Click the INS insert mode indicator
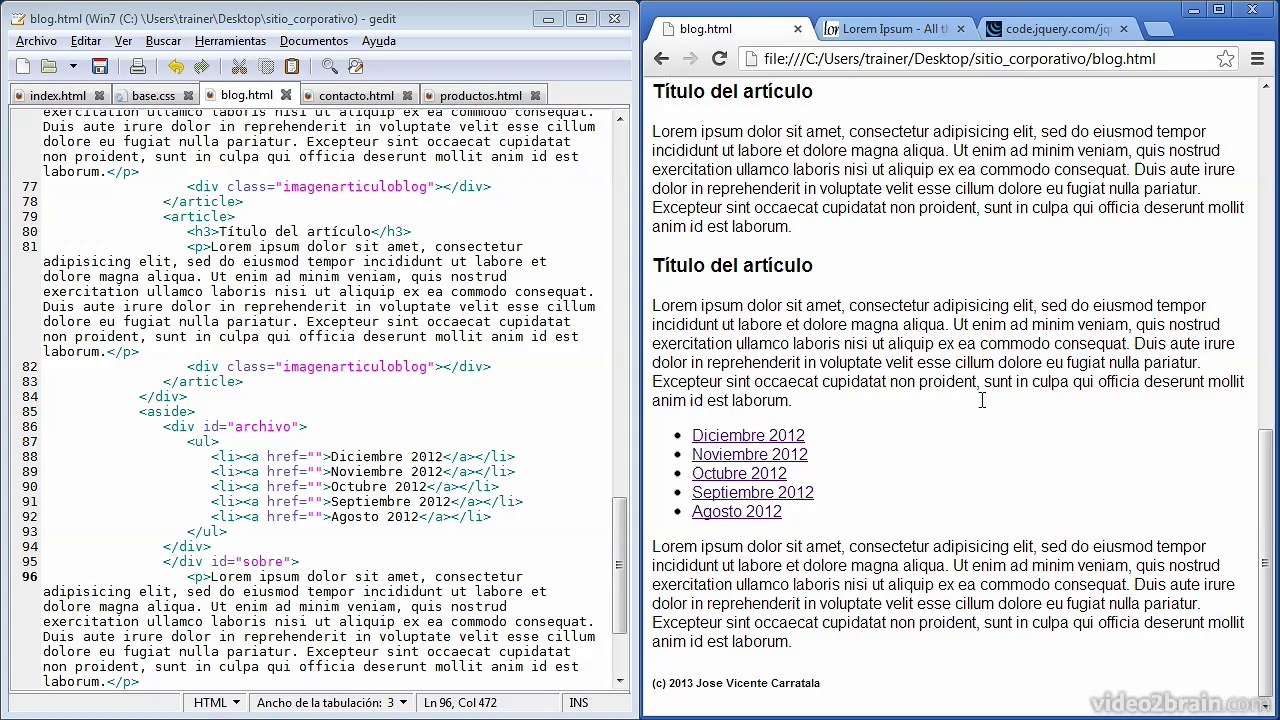The image size is (1280, 720). pyautogui.click(x=579, y=703)
